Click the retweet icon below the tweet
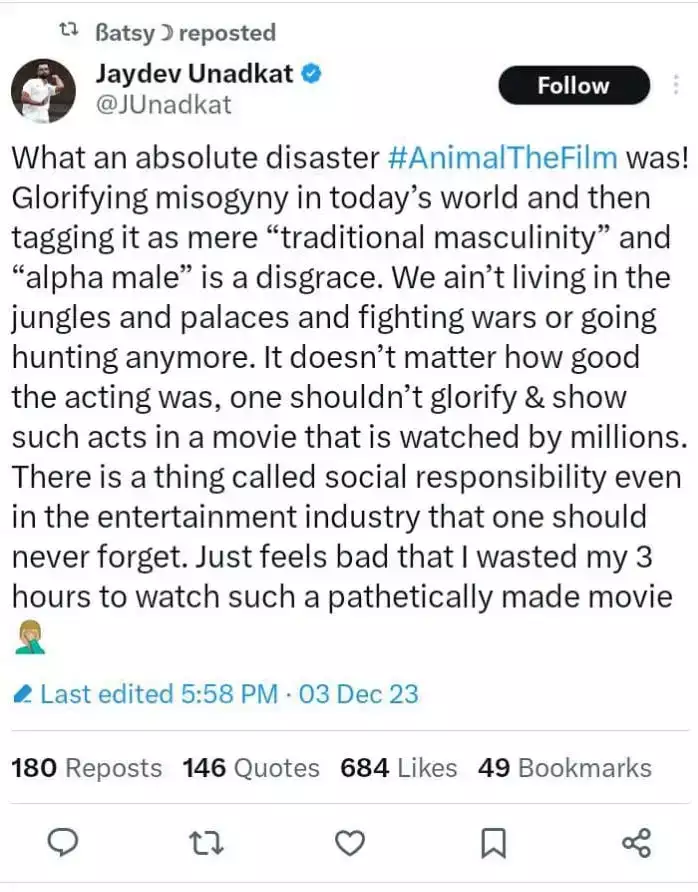 206,843
